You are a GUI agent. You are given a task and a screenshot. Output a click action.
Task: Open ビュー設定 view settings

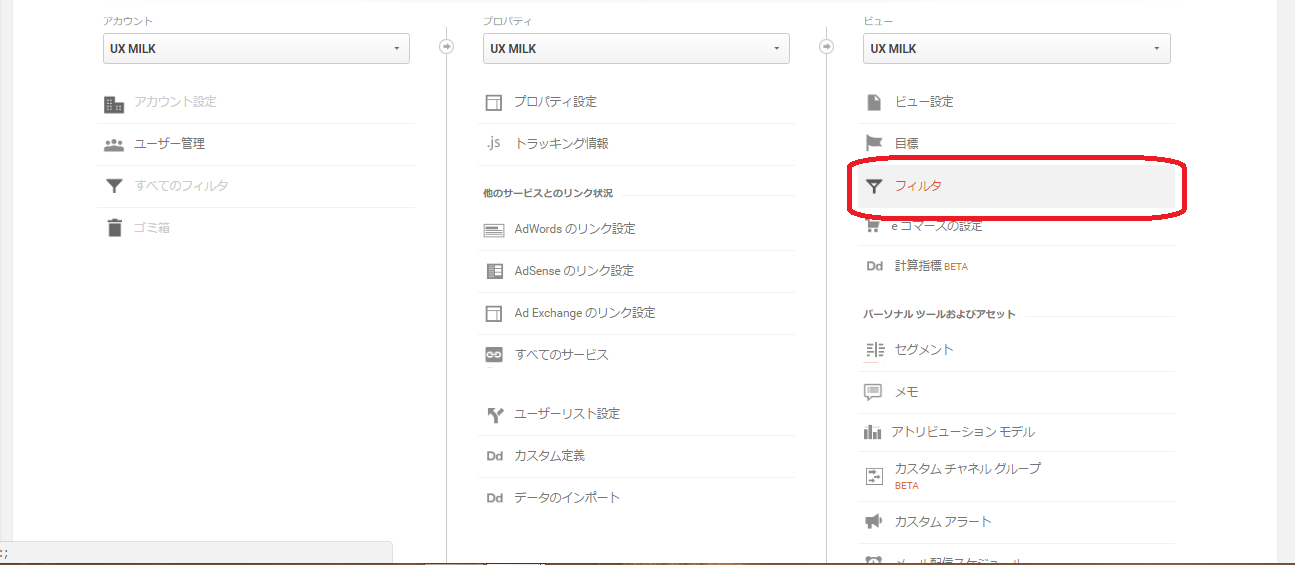click(924, 102)
